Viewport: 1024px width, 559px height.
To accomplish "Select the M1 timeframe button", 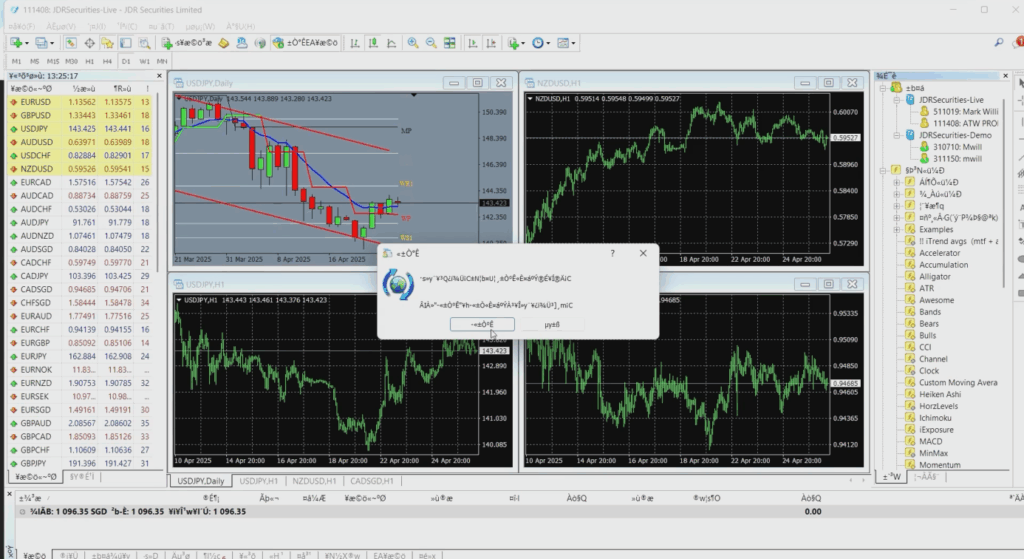I will (x=17, y=61).
